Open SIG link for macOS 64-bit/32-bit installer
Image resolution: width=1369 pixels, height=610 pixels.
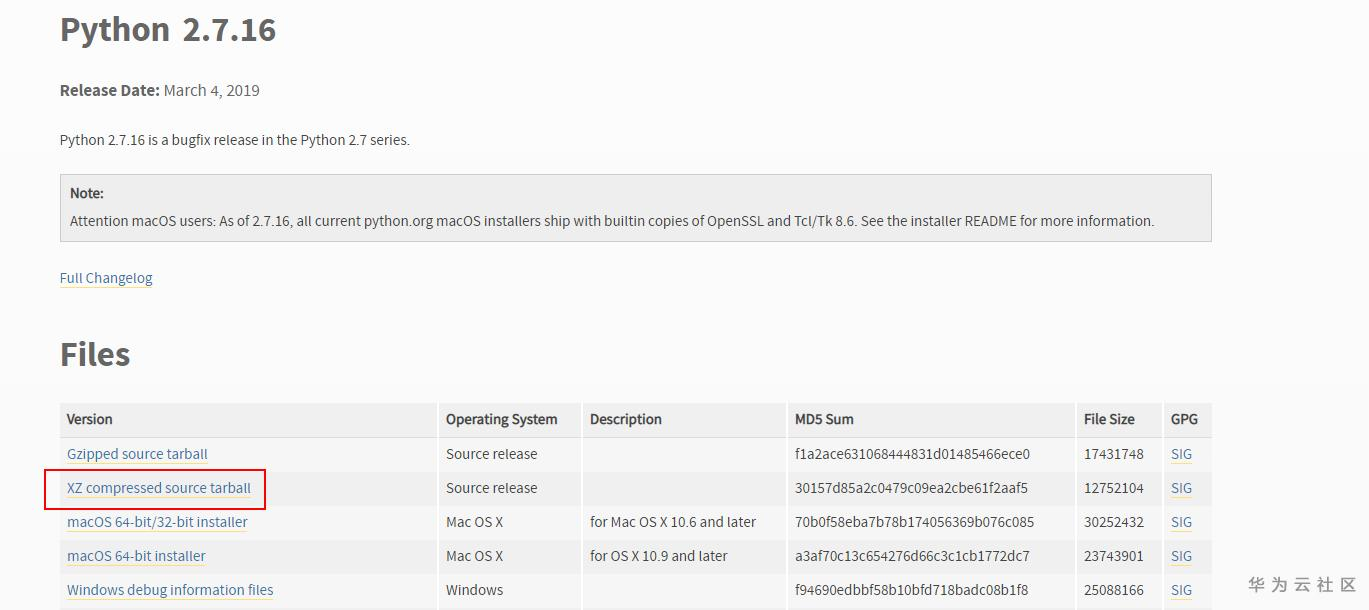1181,522
